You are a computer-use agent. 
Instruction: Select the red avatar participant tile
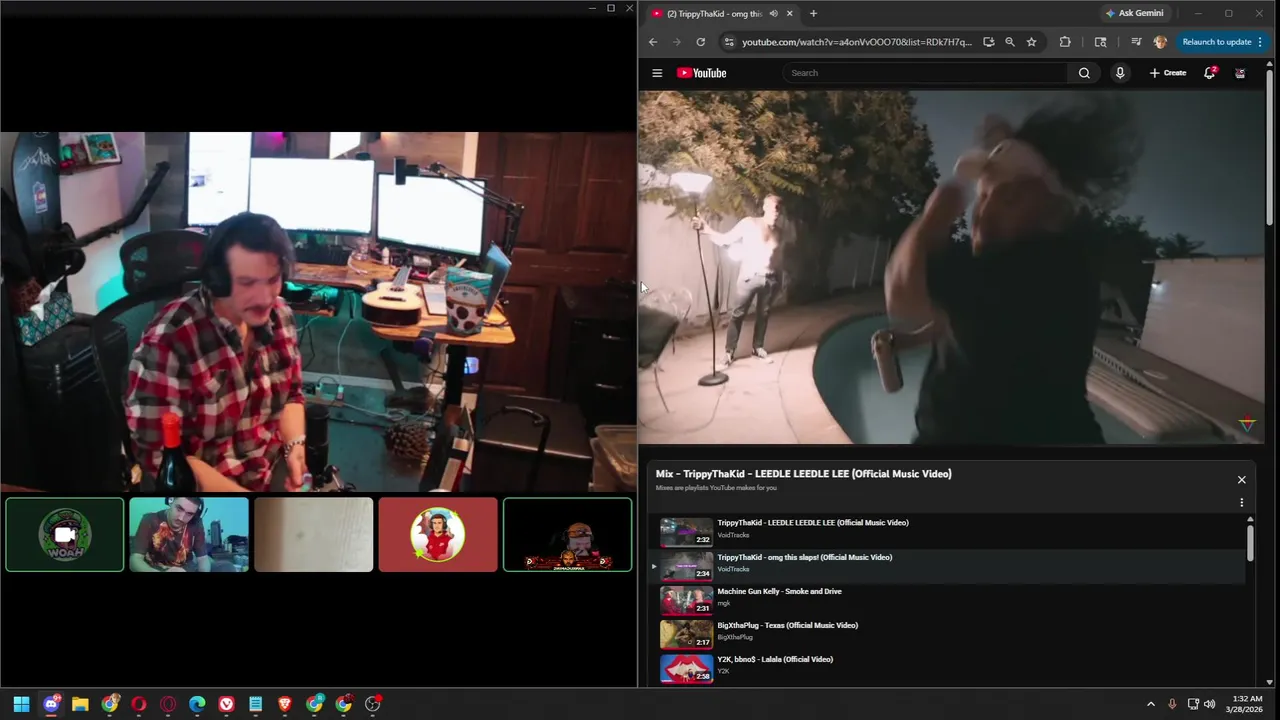click(438, 535)
